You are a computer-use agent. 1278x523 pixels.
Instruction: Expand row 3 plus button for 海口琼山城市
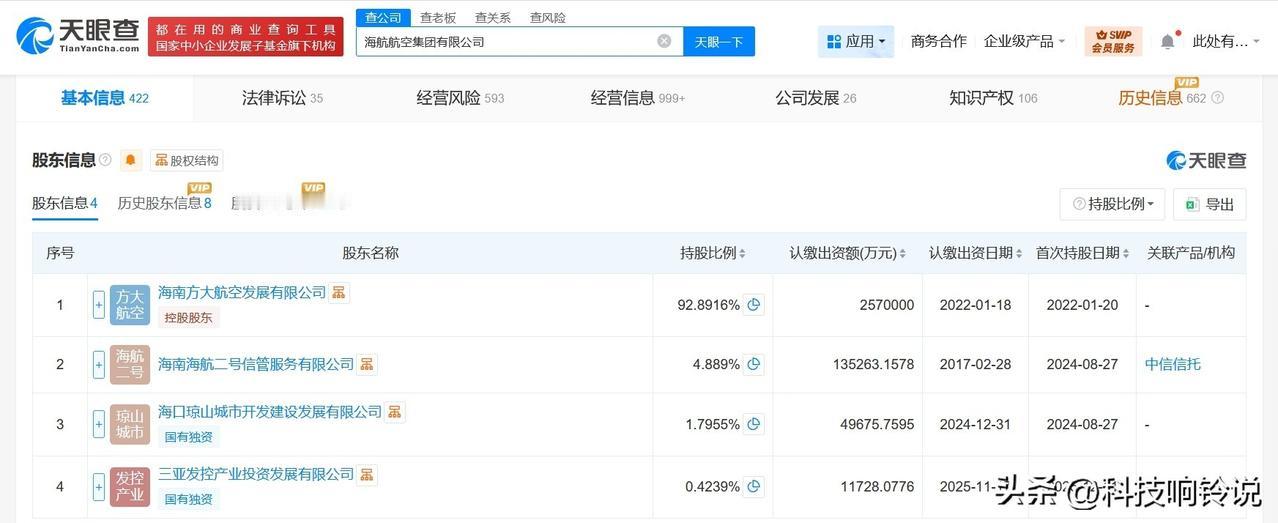pos(99,425)
